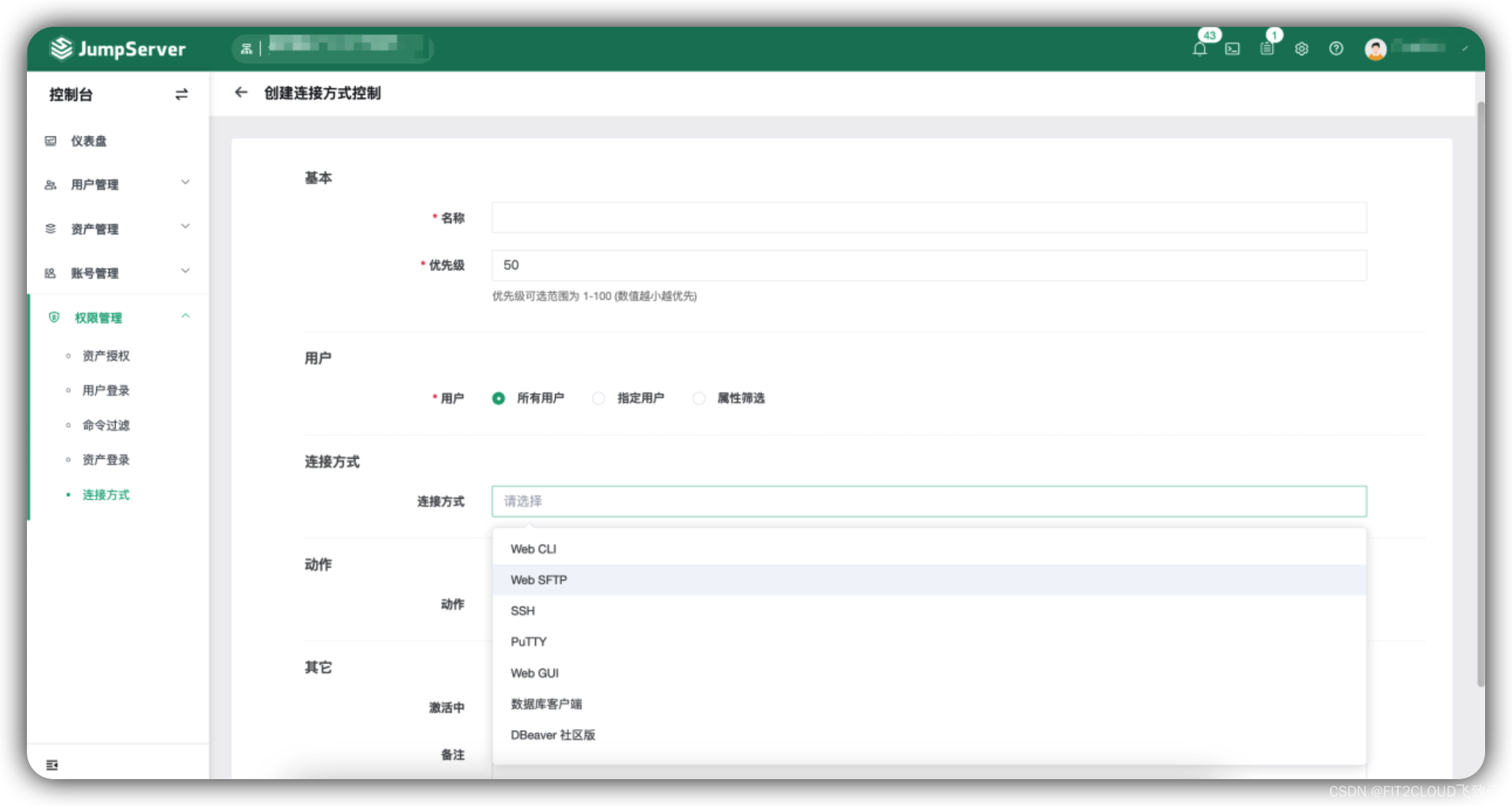The image size is (1512, 806).
Task: Choose DBeaver 社区版 option
Action: point(552,735)
